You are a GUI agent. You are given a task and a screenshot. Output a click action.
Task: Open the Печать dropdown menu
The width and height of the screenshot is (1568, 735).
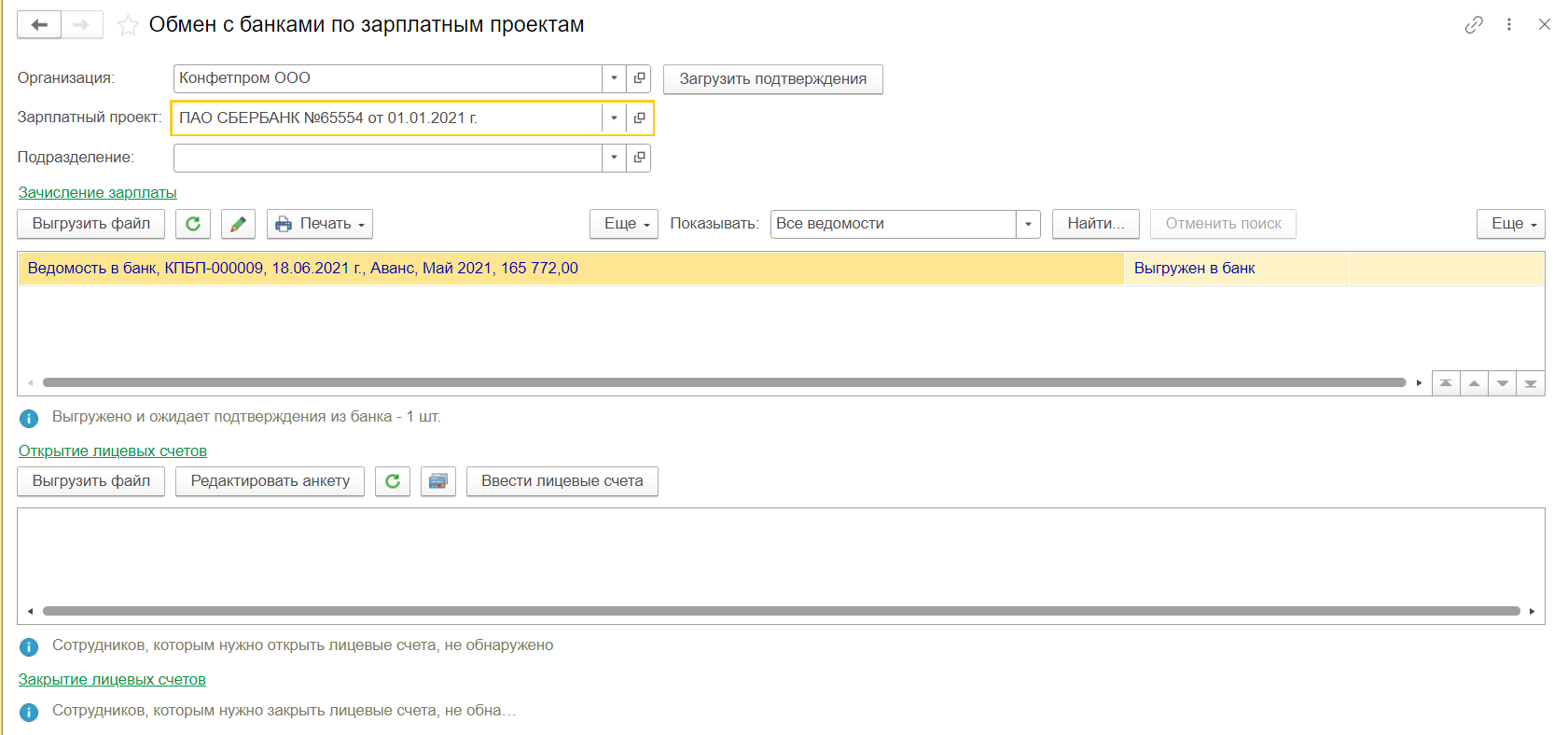click(320, 224)
